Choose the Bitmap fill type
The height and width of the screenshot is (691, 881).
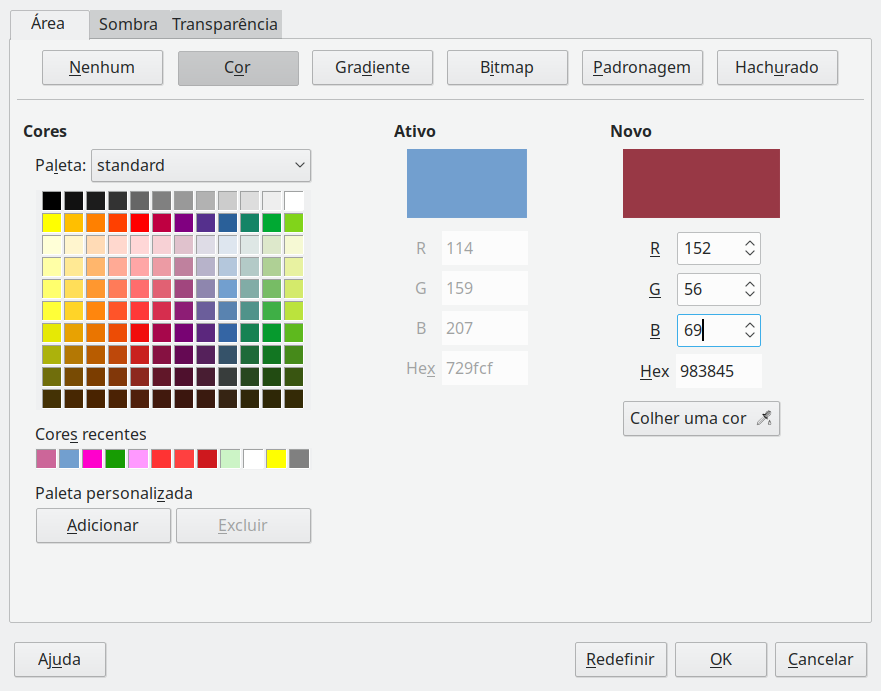(x=507, y=68)
